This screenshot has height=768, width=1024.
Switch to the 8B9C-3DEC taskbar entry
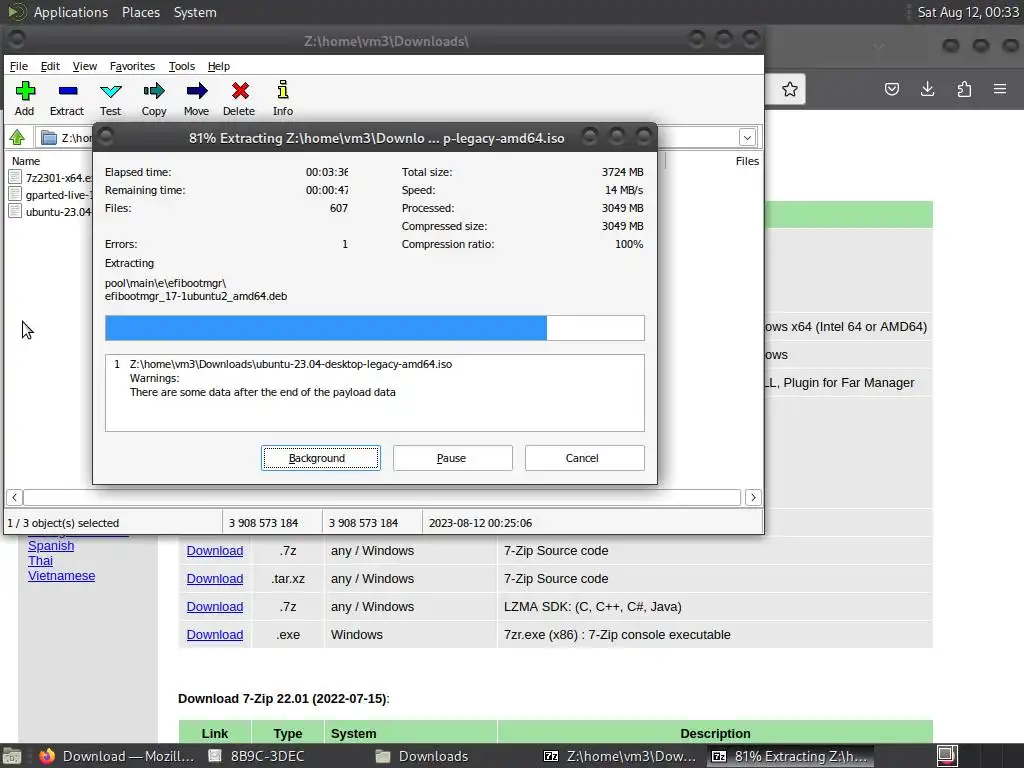point(257,756)
